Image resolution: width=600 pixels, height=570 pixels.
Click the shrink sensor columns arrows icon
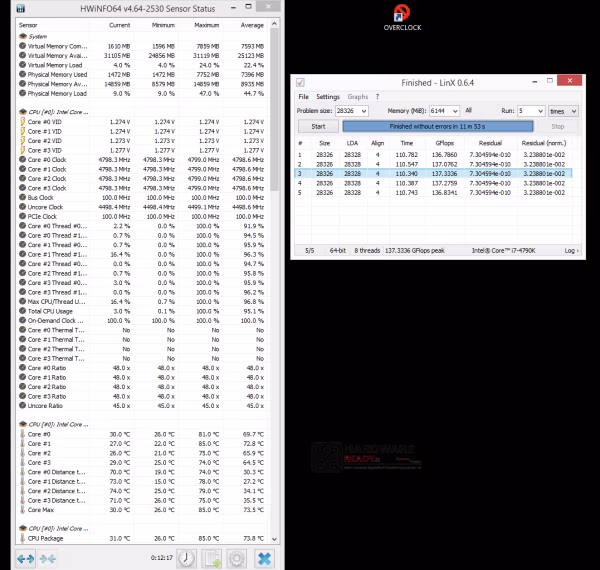pyautogui.click(x=47, y=559)
